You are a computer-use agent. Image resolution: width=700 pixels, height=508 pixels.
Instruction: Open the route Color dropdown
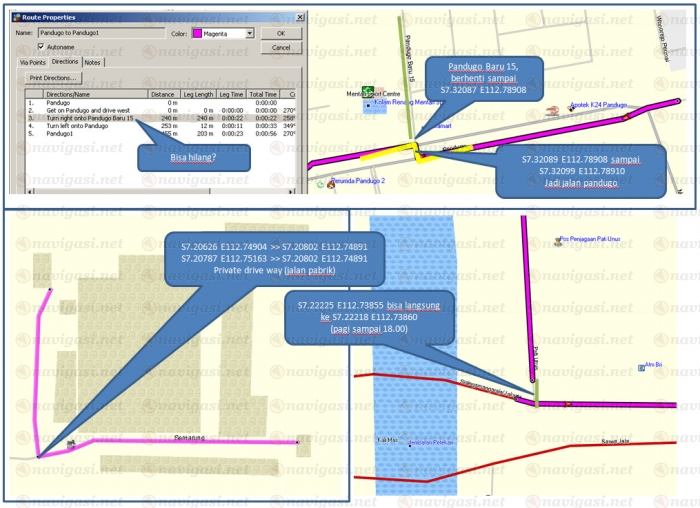pyautogui.click(x=249, y=33)
